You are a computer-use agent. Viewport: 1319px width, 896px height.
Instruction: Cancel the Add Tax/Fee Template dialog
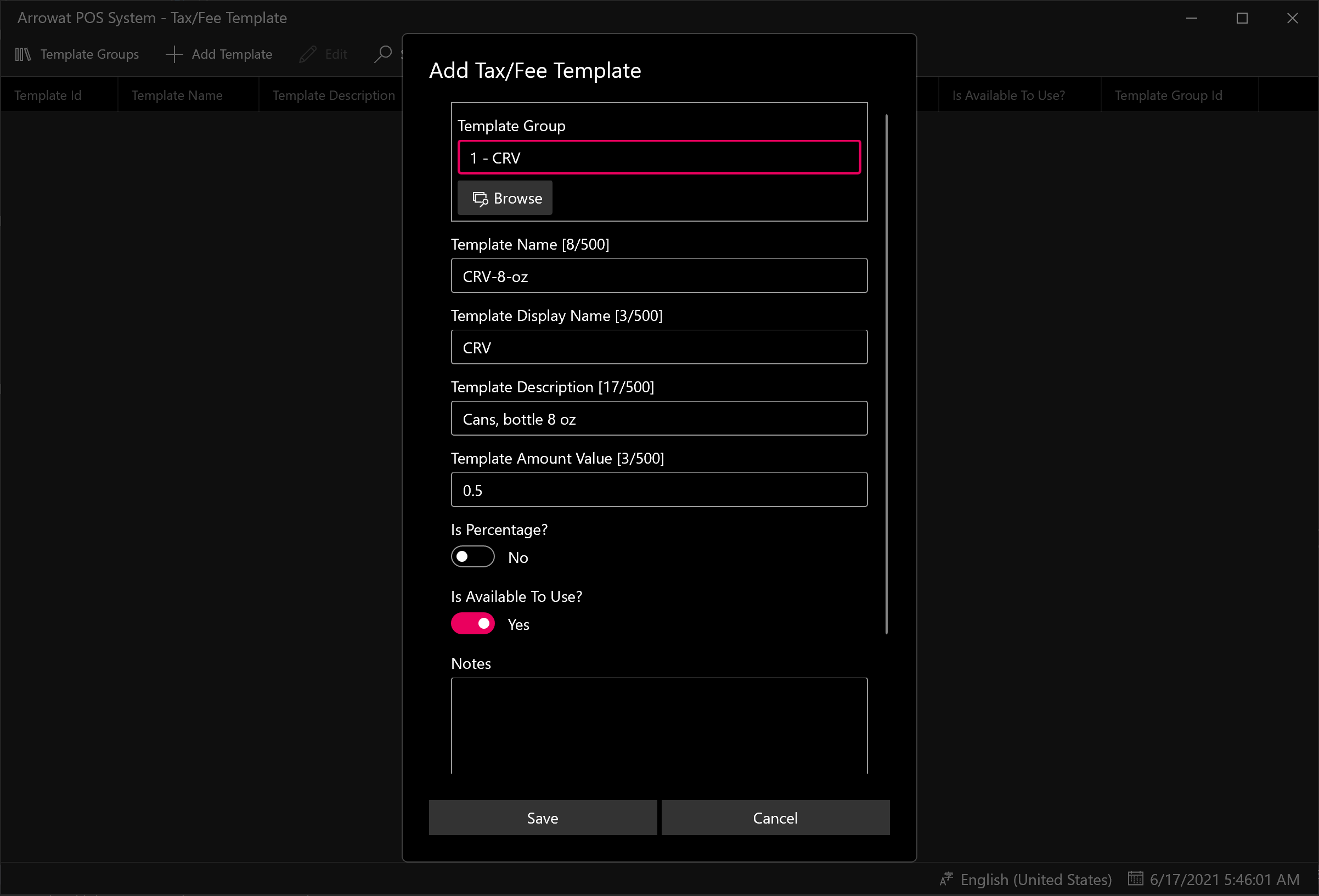point(775,818)
